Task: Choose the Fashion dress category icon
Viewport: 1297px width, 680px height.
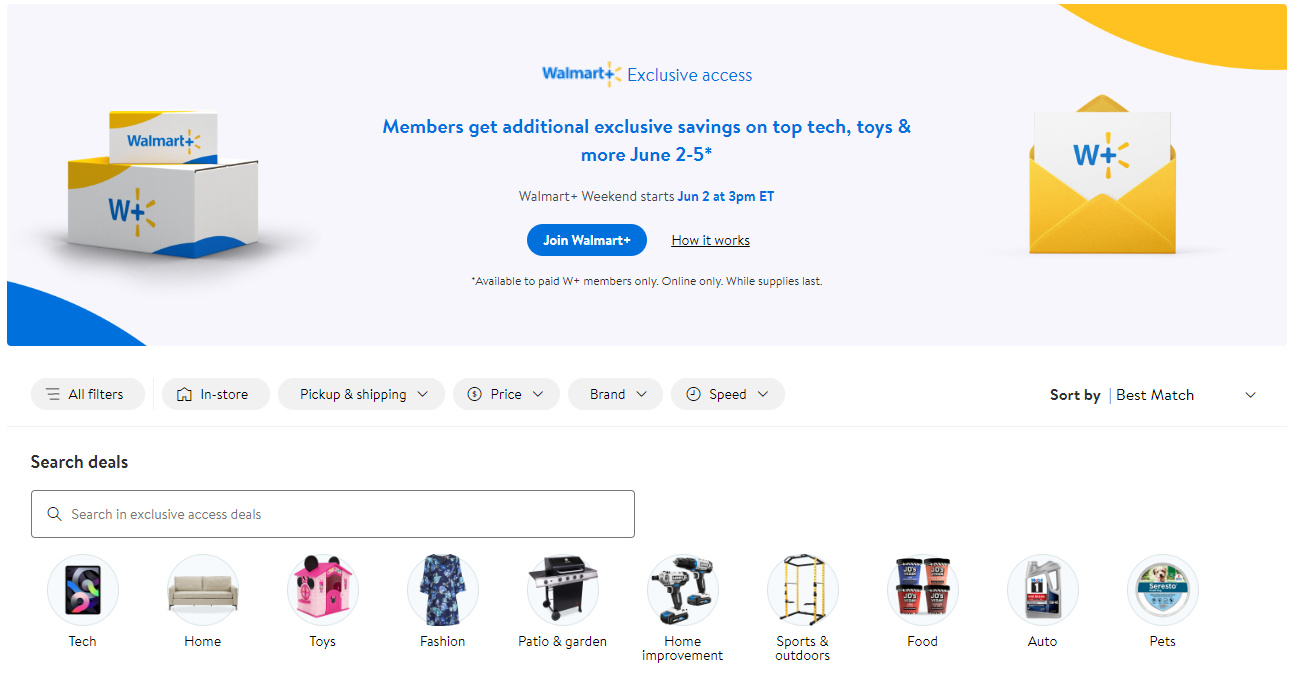Action: point(443,590)
